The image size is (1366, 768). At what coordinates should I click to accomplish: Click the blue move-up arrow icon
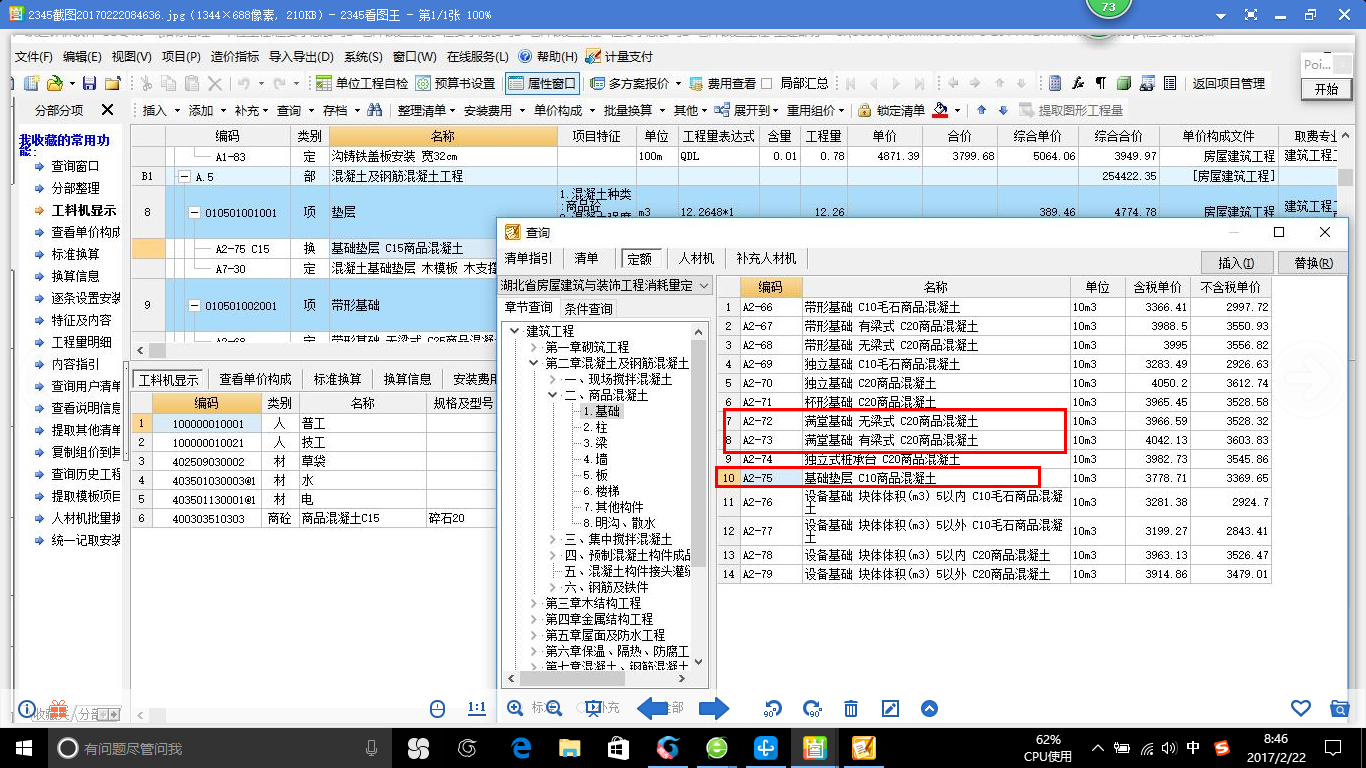pos(981,110)
